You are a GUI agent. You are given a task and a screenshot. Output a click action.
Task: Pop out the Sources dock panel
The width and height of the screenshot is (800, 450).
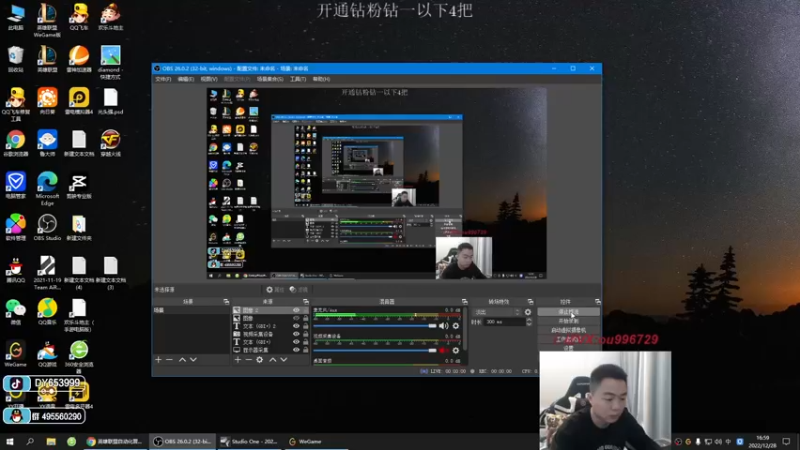[306, 302]
